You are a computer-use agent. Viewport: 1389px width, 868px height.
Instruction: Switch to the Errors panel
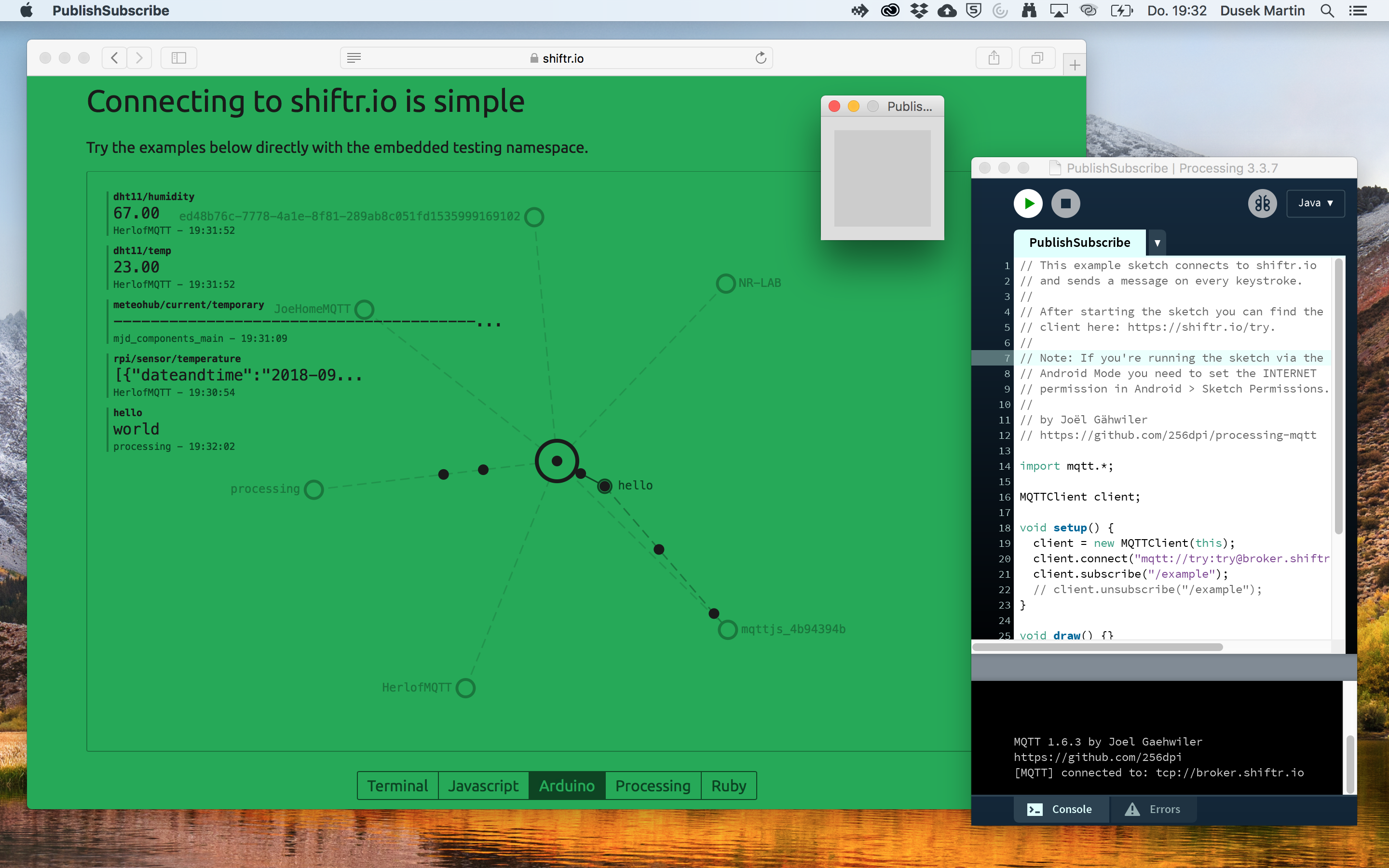point(1154,809)
